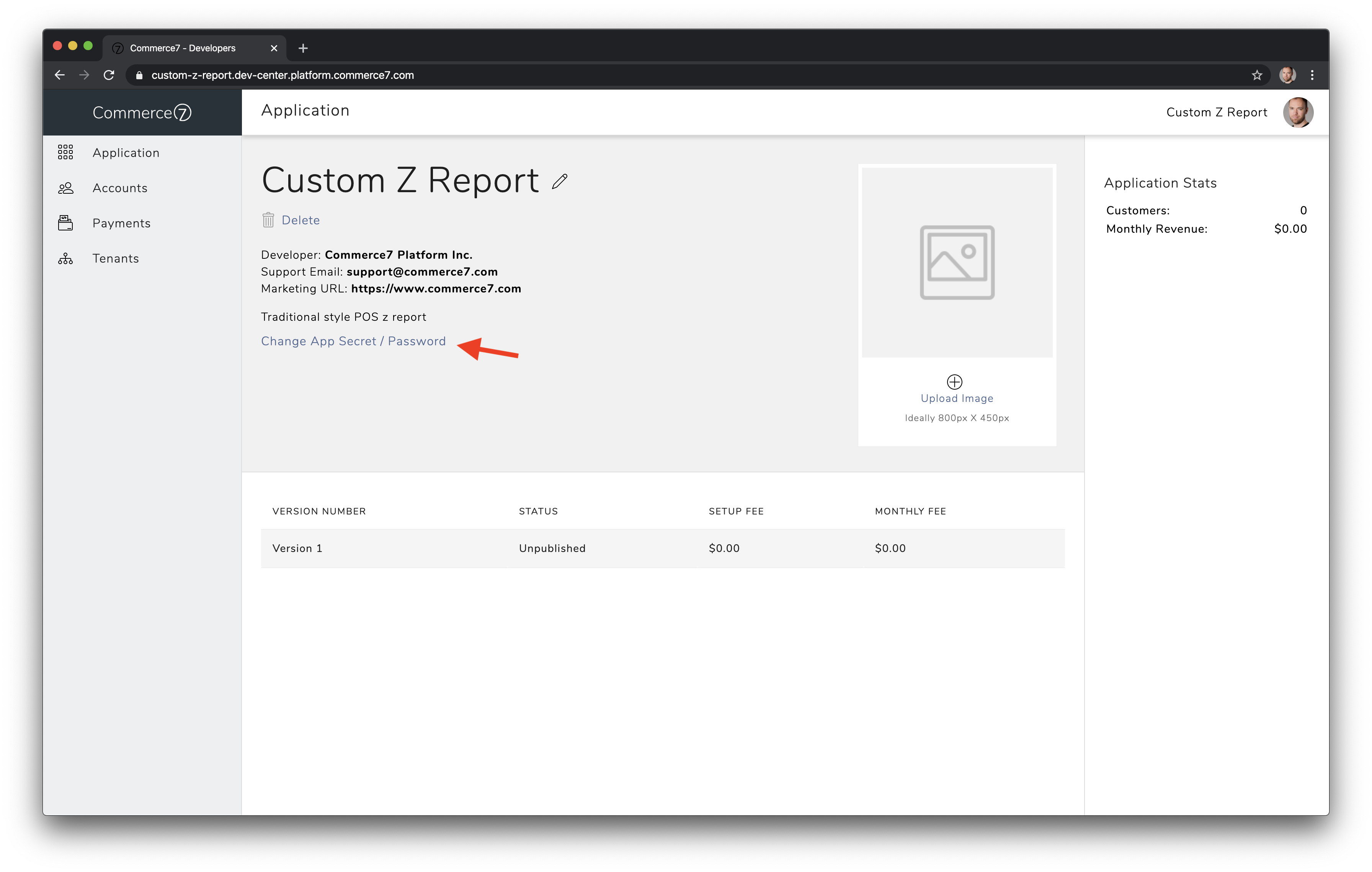The width and height of the screenshot is (1372, 872).
Task: Click the Application grid icon in sidebar
Action: 65,152
